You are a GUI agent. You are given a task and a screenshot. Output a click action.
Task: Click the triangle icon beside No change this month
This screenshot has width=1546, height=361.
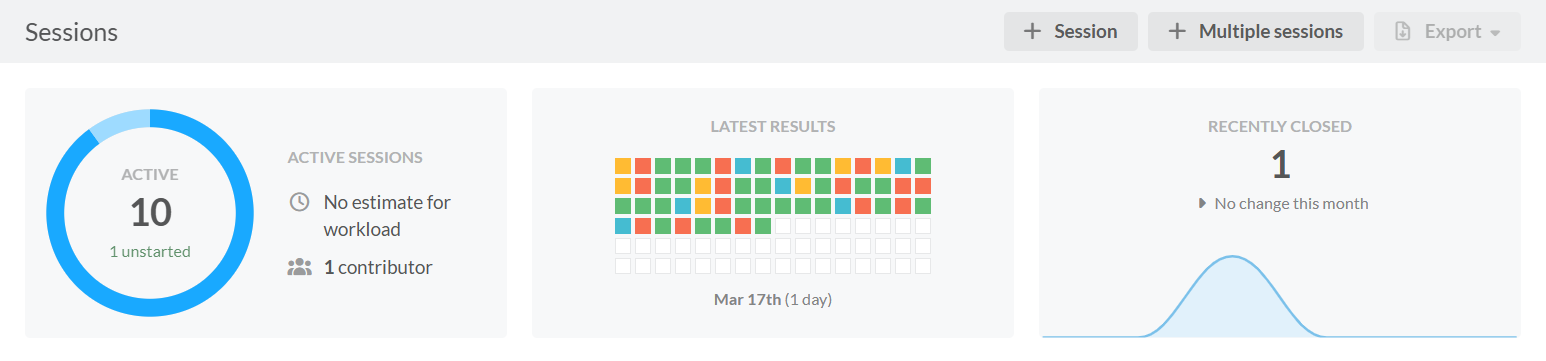1202,203
